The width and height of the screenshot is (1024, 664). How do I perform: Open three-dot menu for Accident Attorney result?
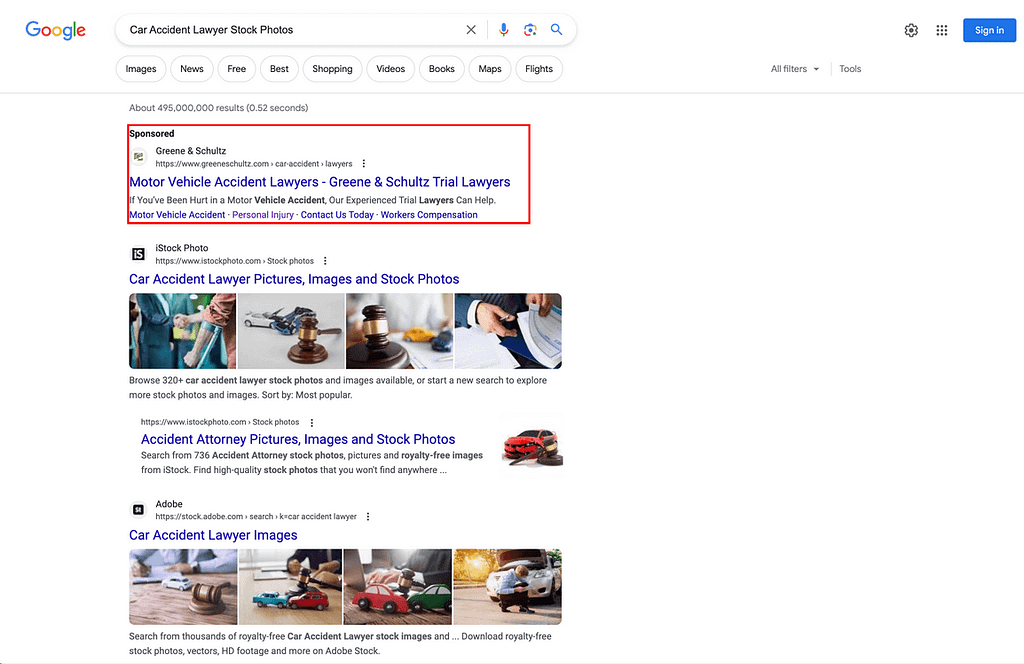tap(312, 422)
